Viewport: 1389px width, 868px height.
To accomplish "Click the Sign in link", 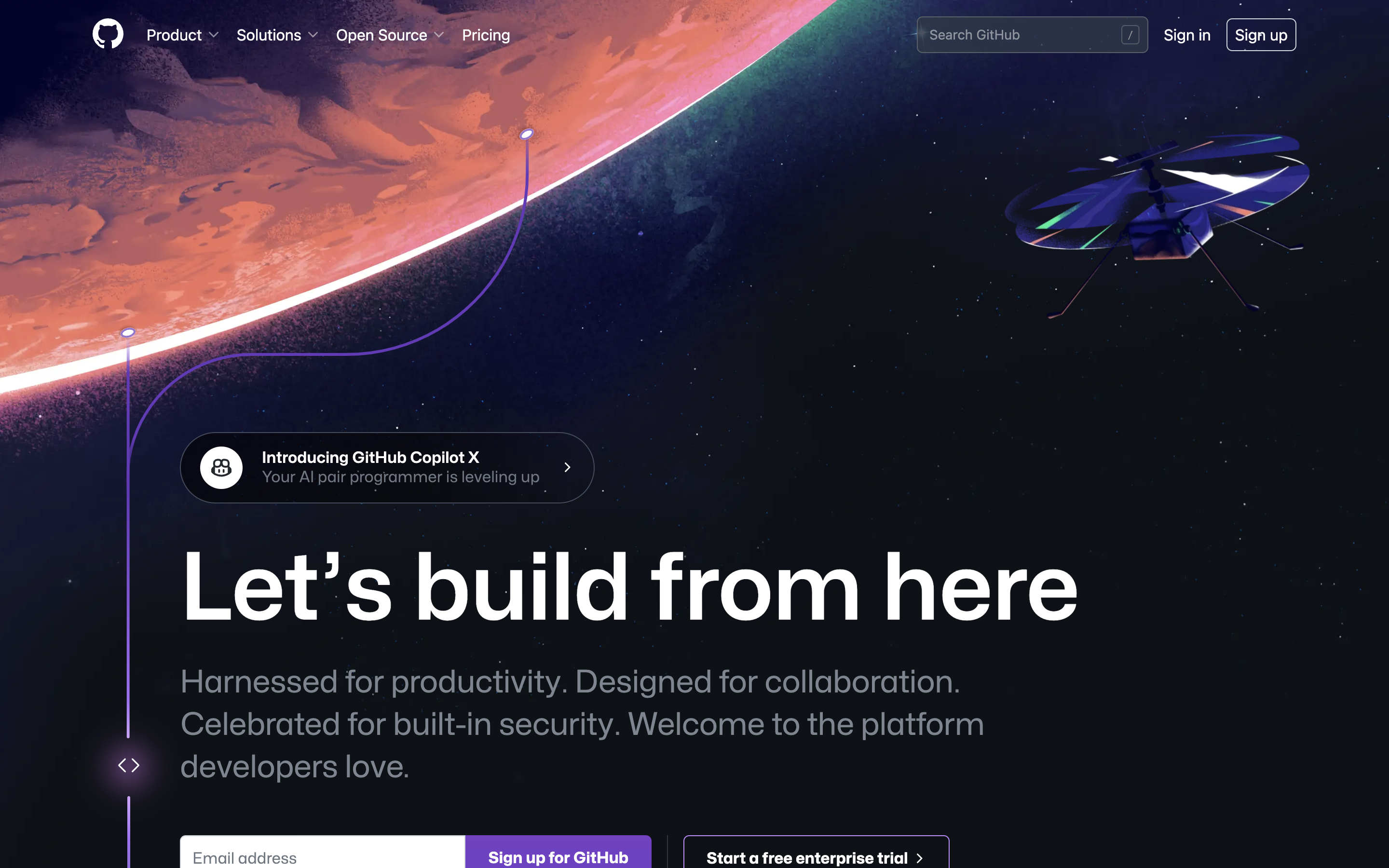I will tap(1186, 35).
